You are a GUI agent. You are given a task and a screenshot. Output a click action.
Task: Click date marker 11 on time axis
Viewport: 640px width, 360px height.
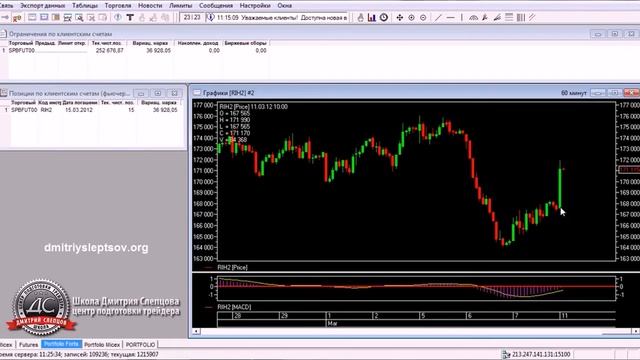pyautogui.click(x=564, y=316)
